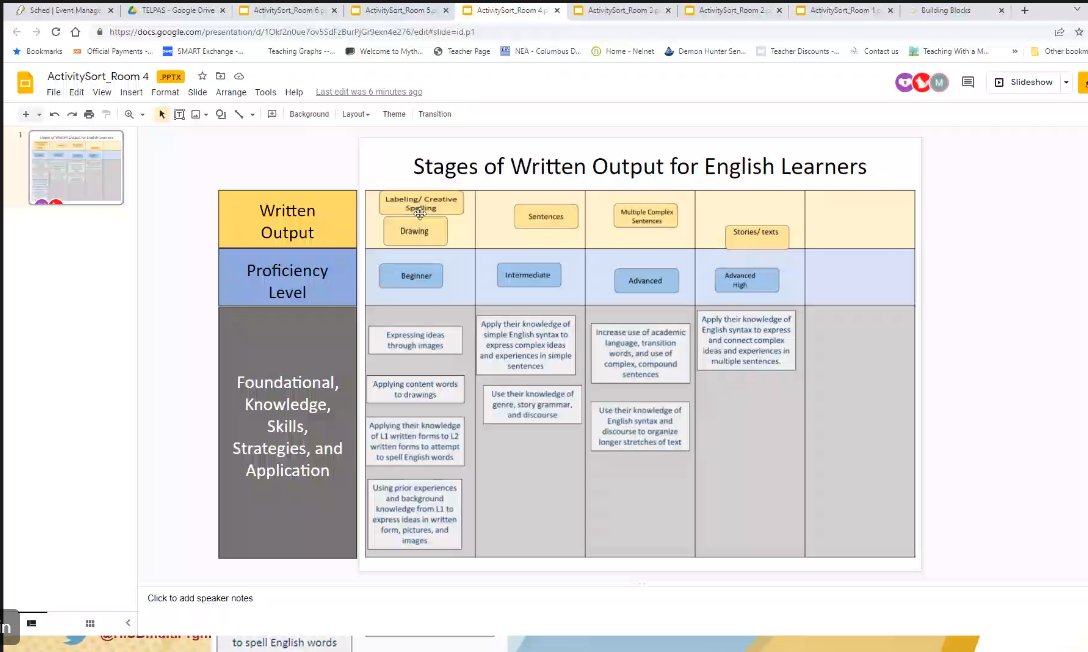Open the Teacher Page bookmark
1088x652 pixels.
462,51
